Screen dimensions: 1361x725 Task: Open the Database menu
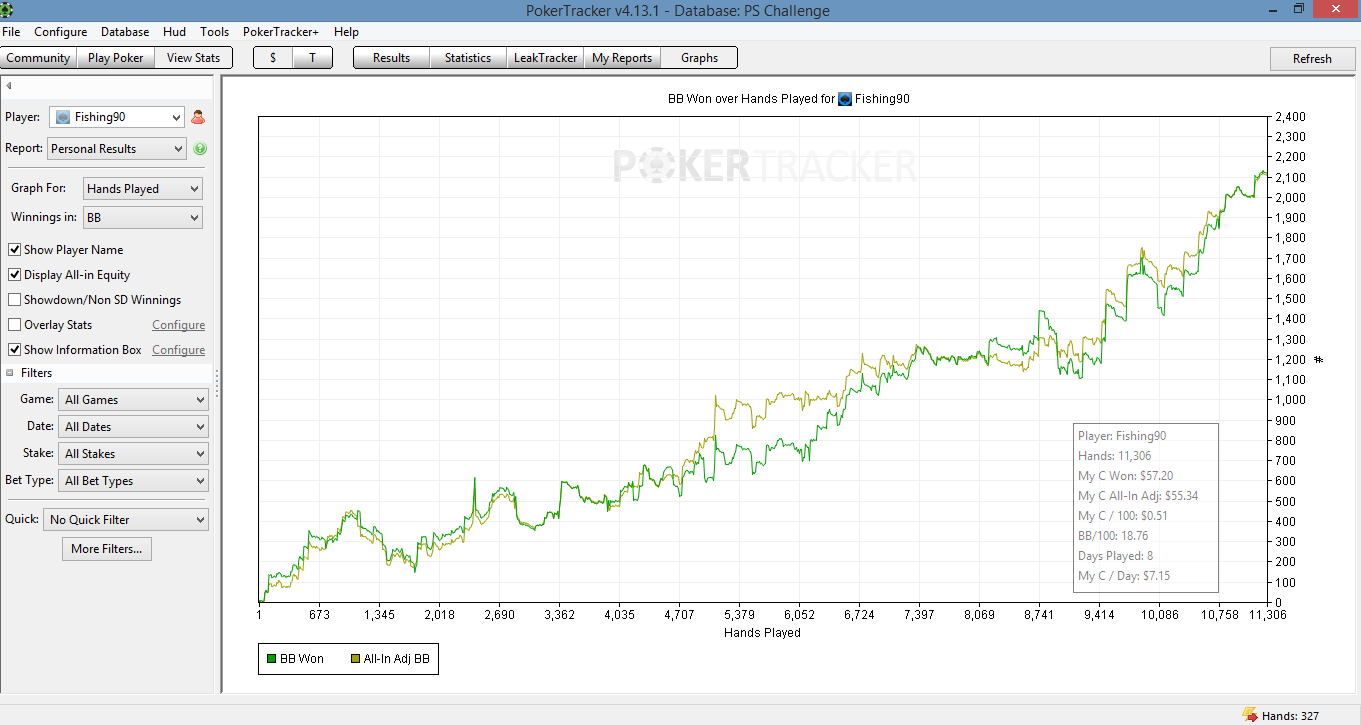click(125, 32)
